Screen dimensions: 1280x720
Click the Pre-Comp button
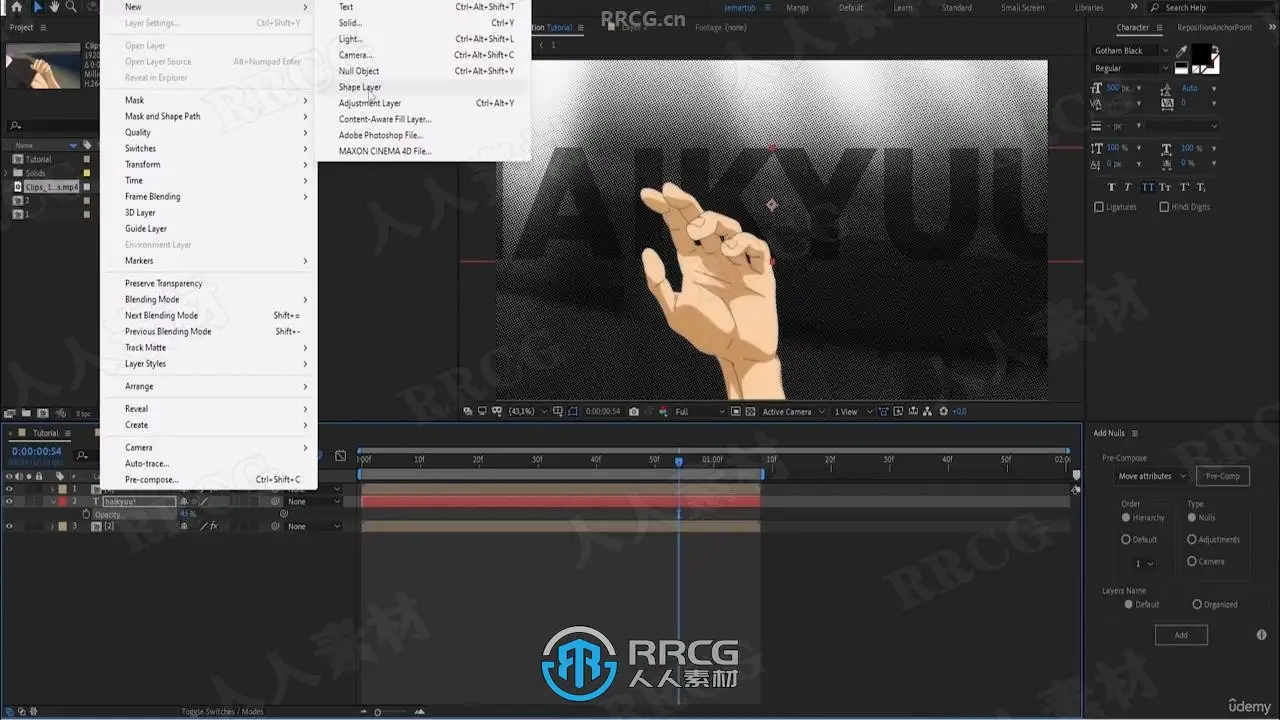point(1222,476)
